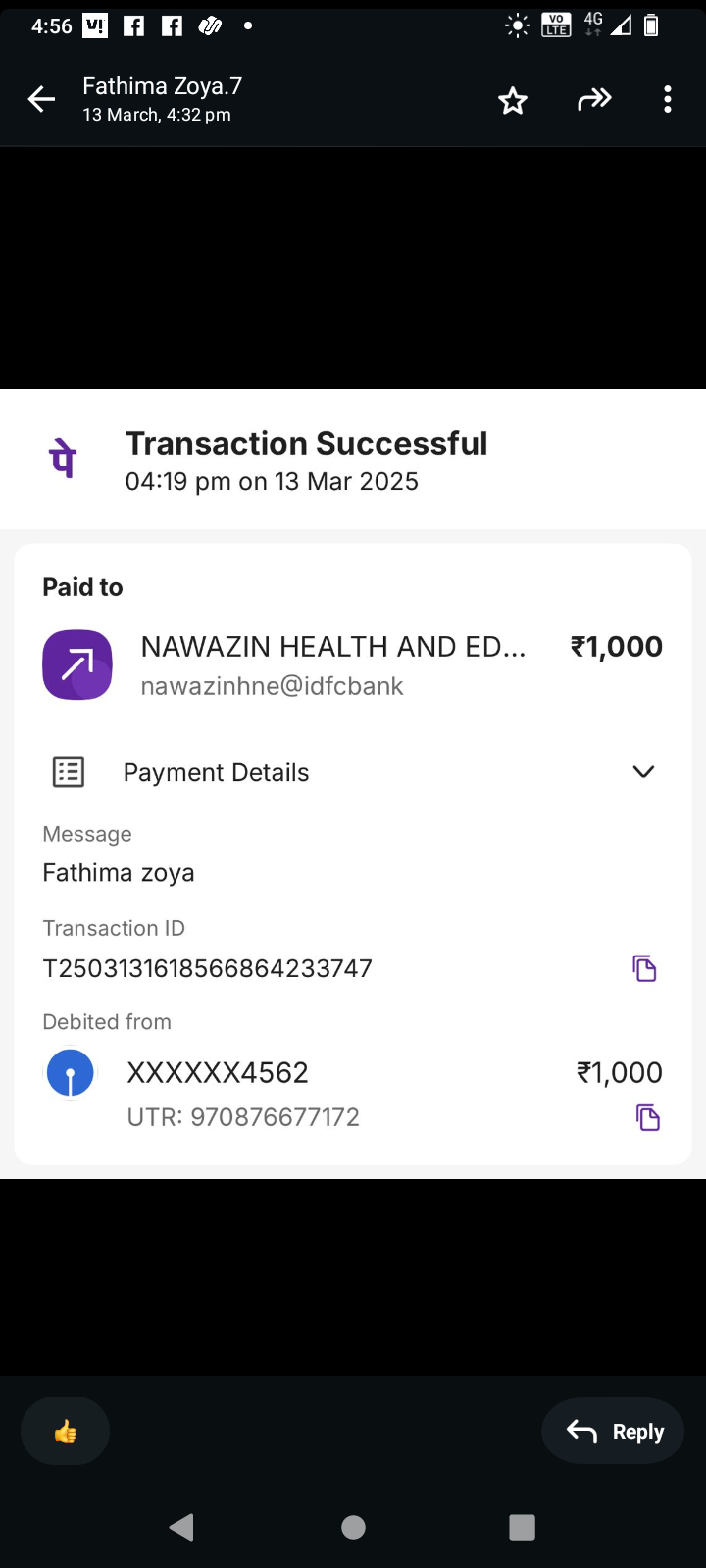
Task: Open the Android recent apps button
Action: click(x=522, y=1527)
